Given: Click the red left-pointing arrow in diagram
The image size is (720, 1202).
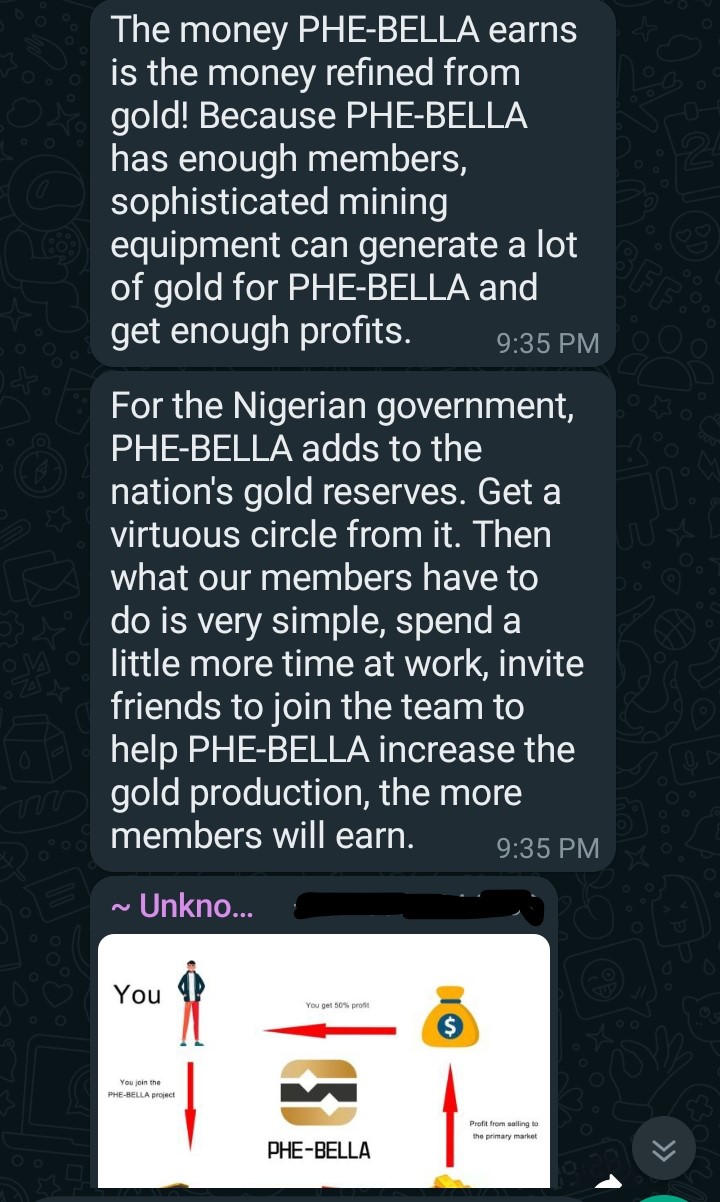Looking at the screenshot, I should [x=329, y=1030].
